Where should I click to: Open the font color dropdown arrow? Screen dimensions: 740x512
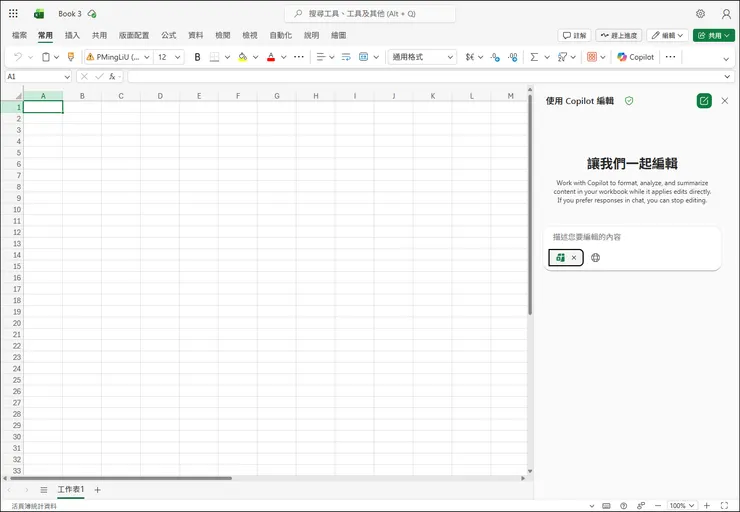point(284,57)
